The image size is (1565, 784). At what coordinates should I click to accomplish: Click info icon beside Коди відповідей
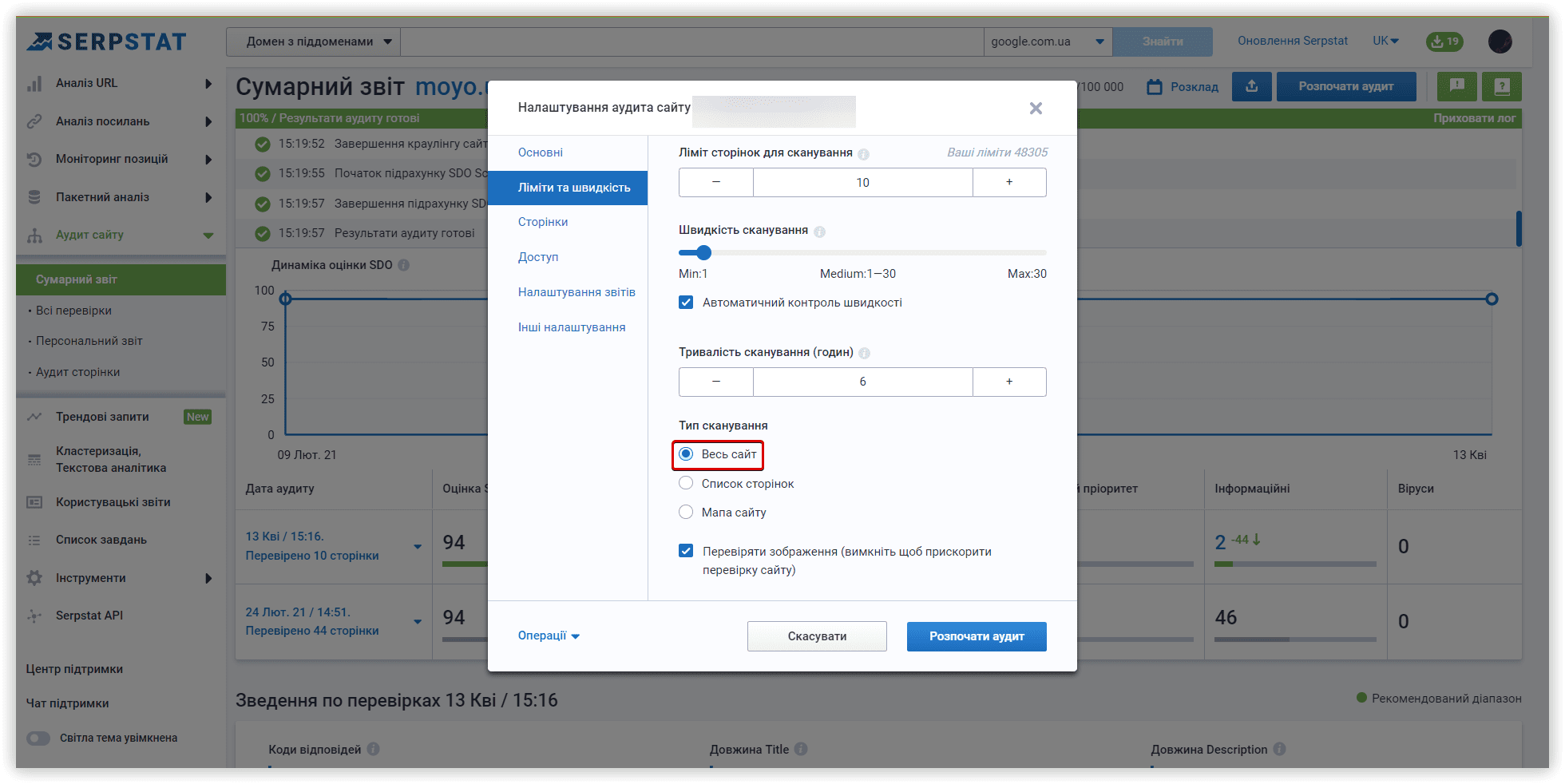pyautogui.click(x=373, y=750)
